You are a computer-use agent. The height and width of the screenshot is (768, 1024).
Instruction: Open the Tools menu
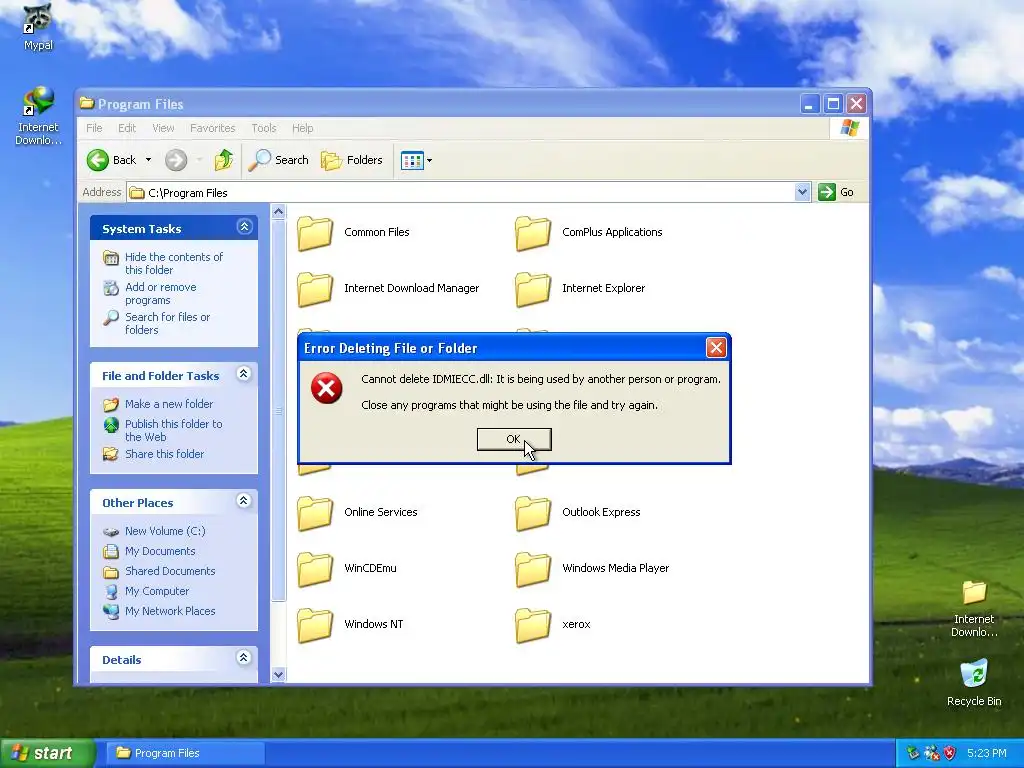264,128
